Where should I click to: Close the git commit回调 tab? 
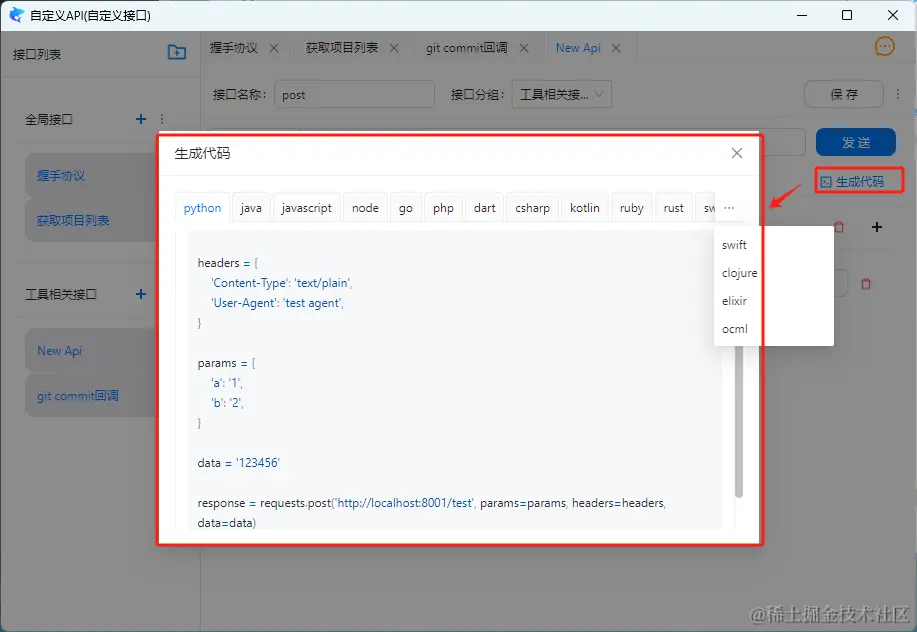524,48
